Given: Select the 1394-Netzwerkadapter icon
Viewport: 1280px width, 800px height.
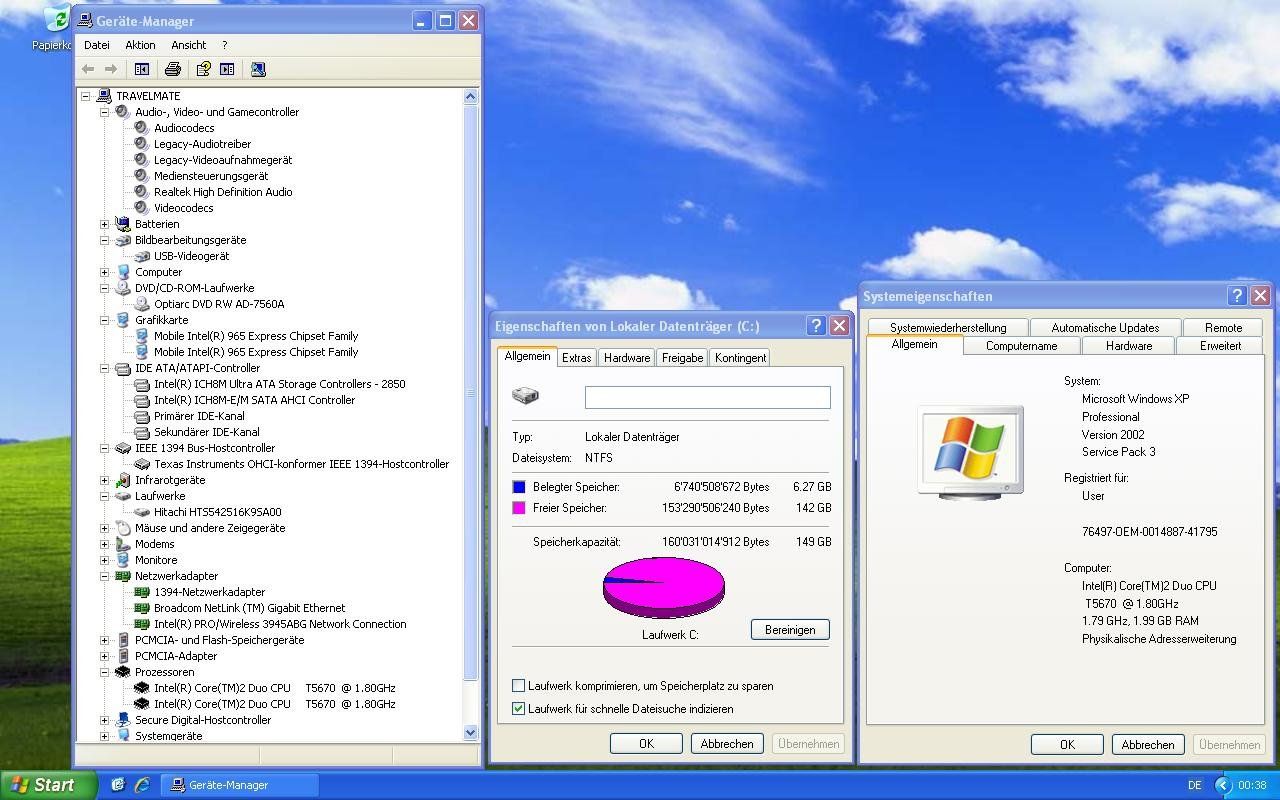Looking at the screenshot, I should (142, 592).
